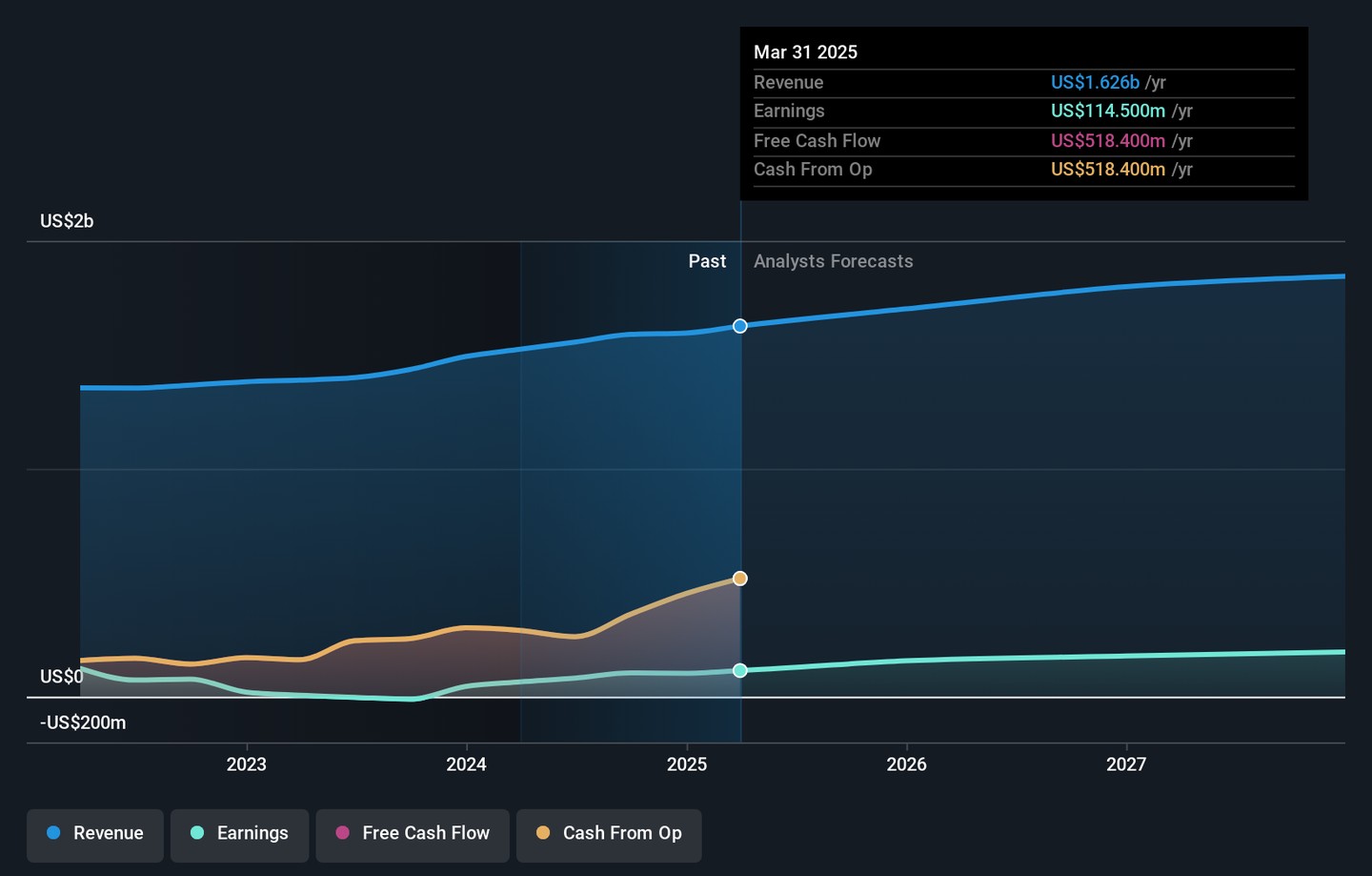1372x876 pixels.
Task: Click the 2026 x-axis label
Action: coord(906,764)
